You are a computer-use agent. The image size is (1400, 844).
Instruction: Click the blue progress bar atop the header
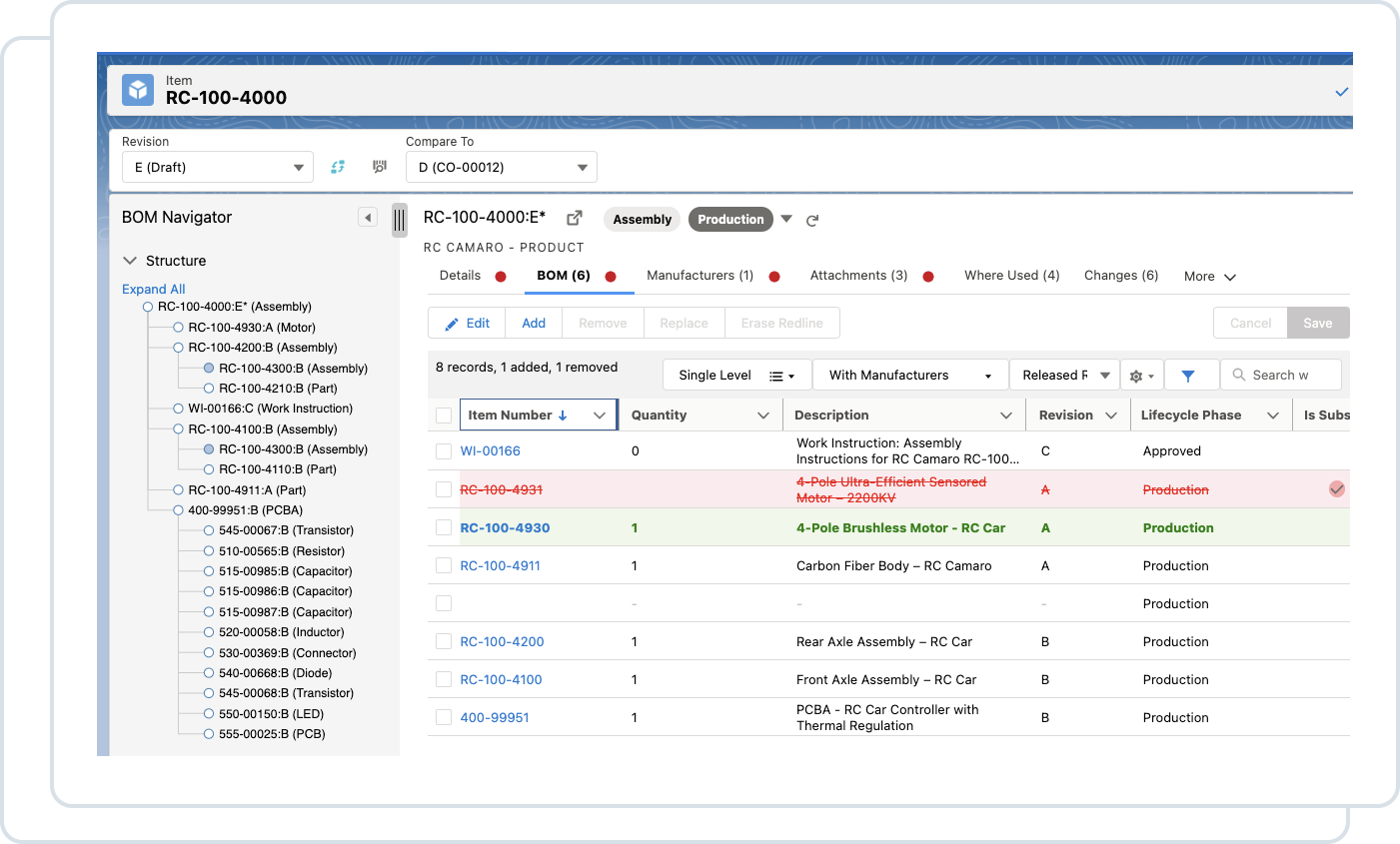[x=724, y=55]
